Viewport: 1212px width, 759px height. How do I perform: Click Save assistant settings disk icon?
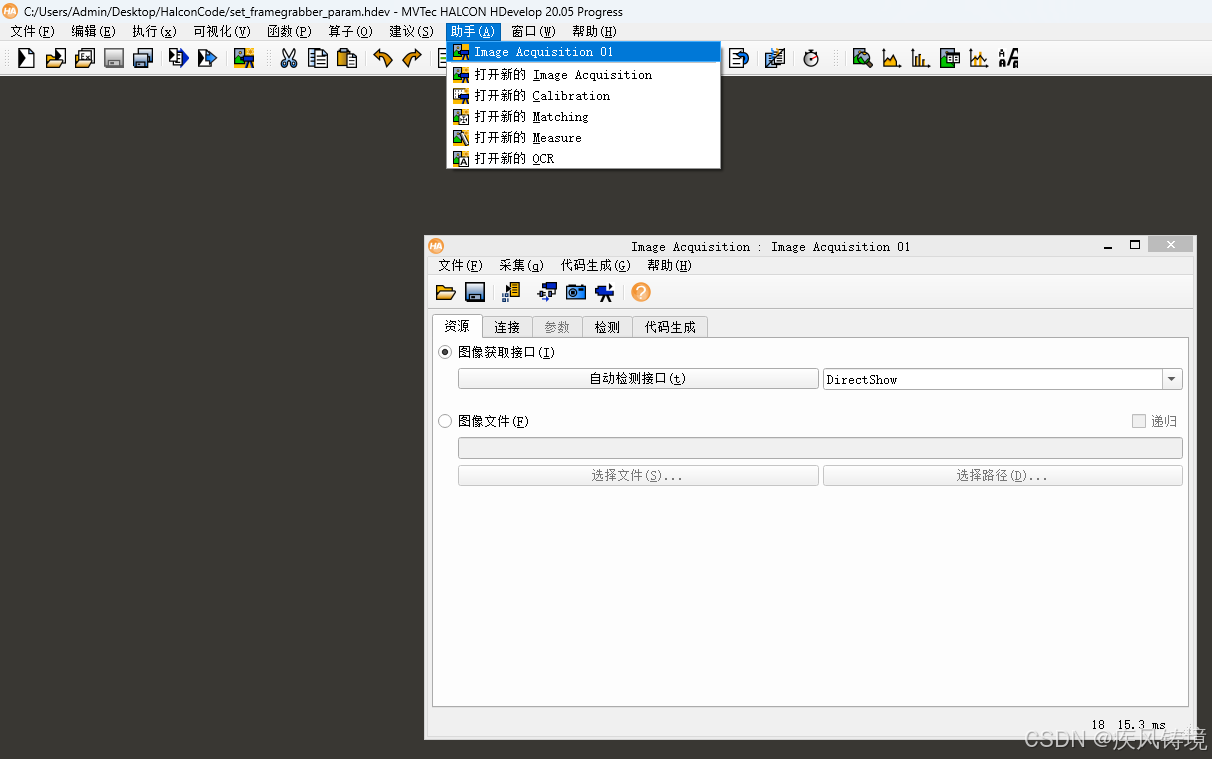(475, 292)
